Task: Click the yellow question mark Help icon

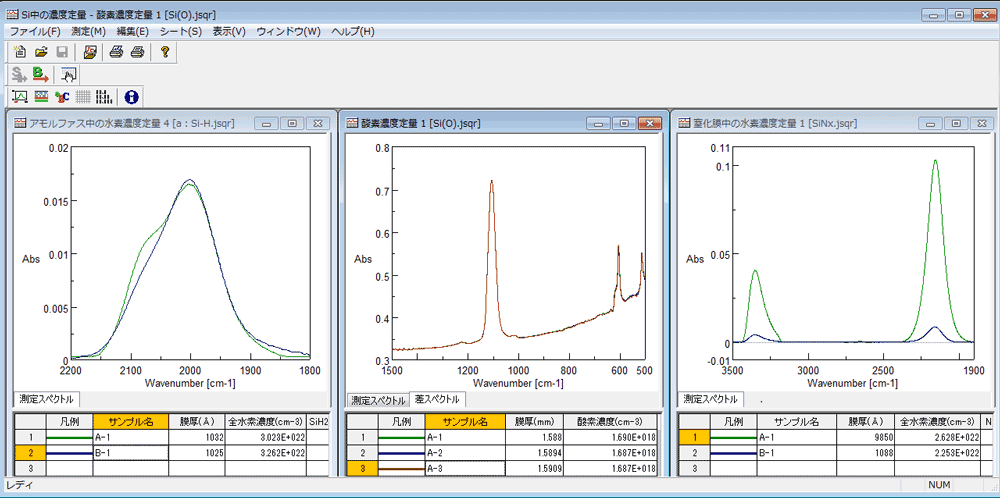Action: [x=166, y=52]
